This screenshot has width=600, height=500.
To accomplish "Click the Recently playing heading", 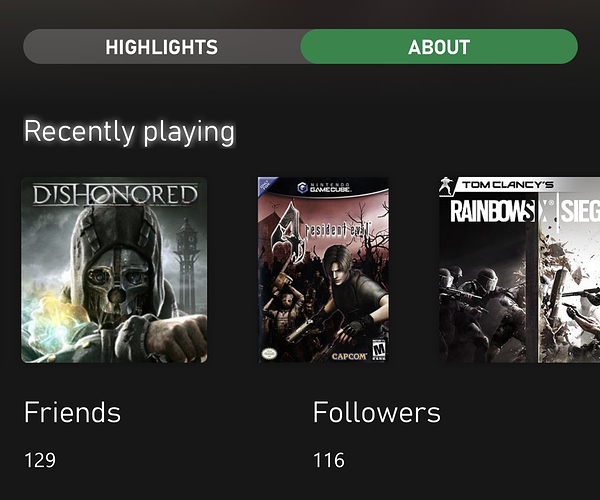I will tap(129, 132).
